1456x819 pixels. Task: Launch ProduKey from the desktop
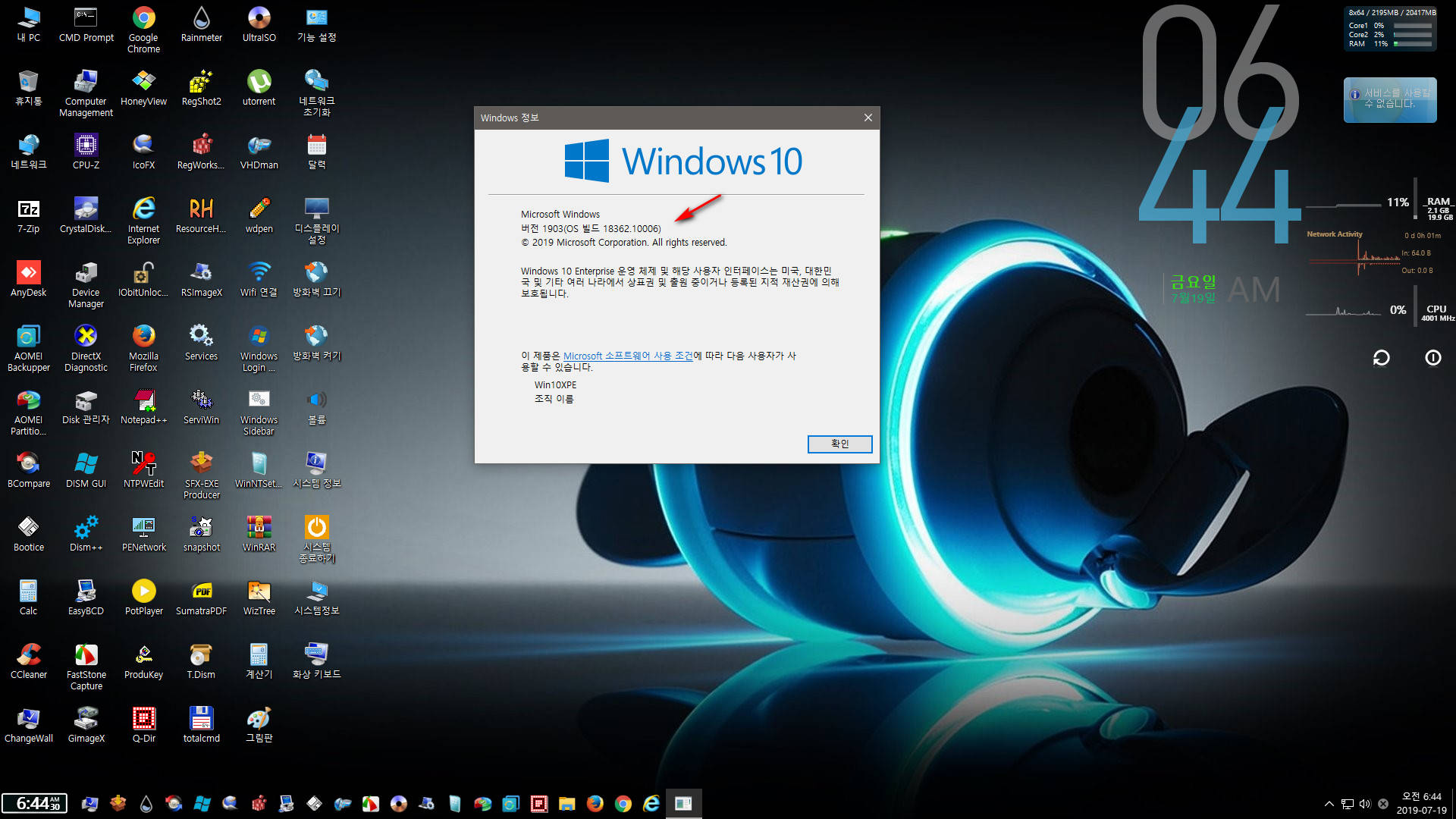[143, 661]
